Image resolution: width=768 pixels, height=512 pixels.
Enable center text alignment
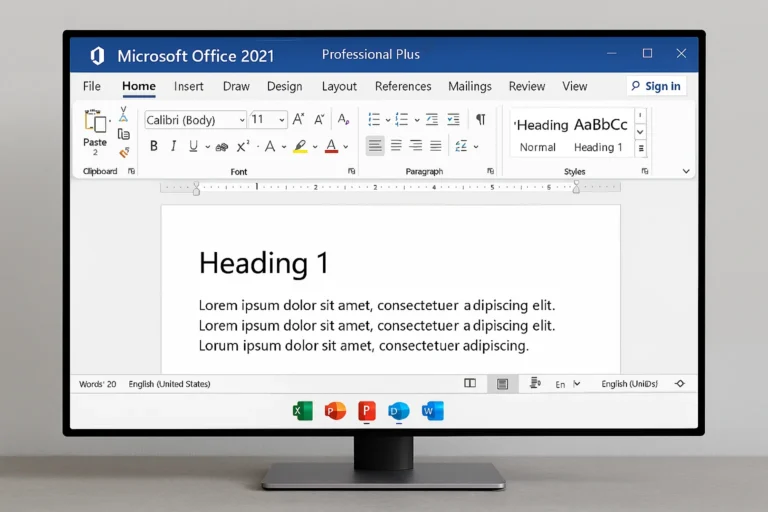(396, 146)
